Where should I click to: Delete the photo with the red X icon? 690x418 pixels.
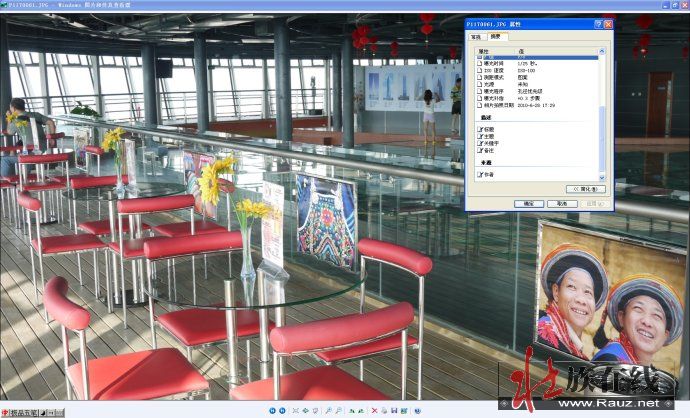(x=374, y=411)
